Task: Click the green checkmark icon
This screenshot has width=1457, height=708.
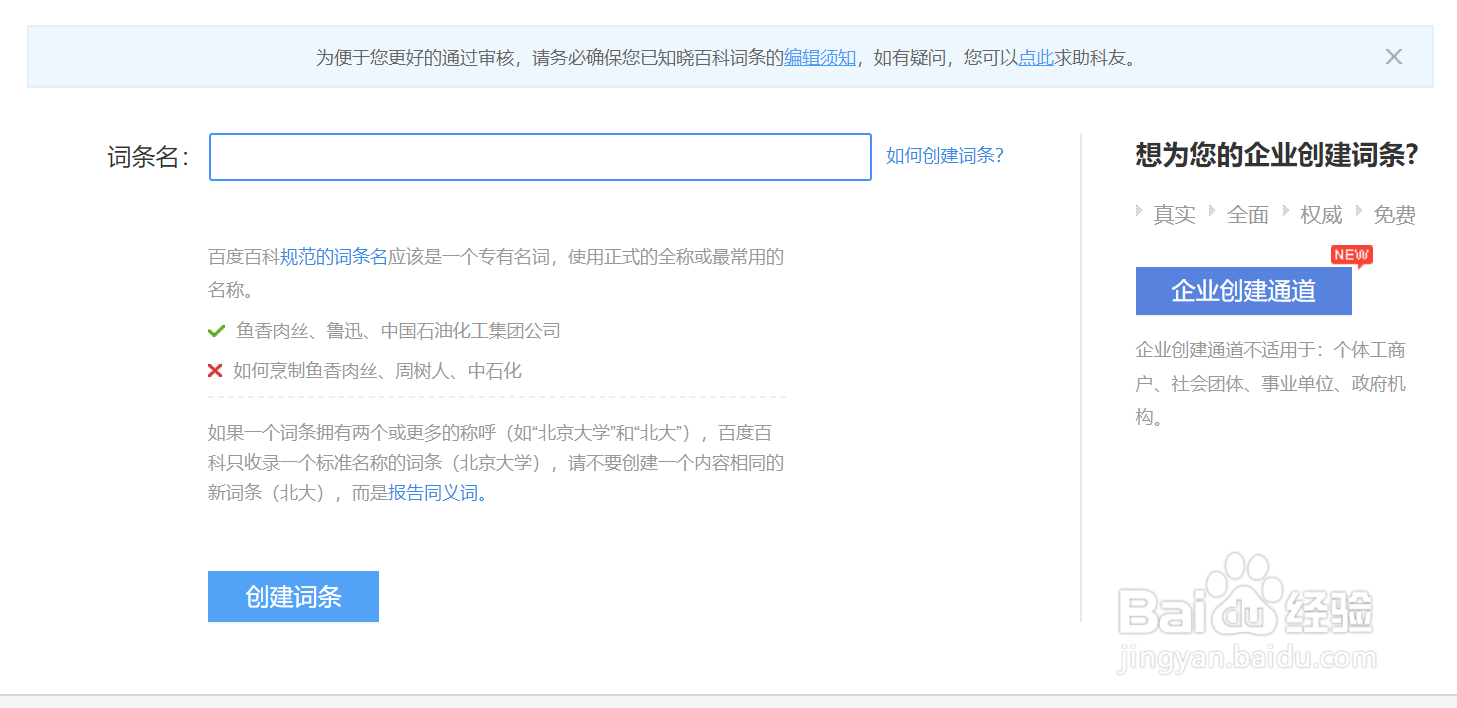Action: click(x=216, y=331)
